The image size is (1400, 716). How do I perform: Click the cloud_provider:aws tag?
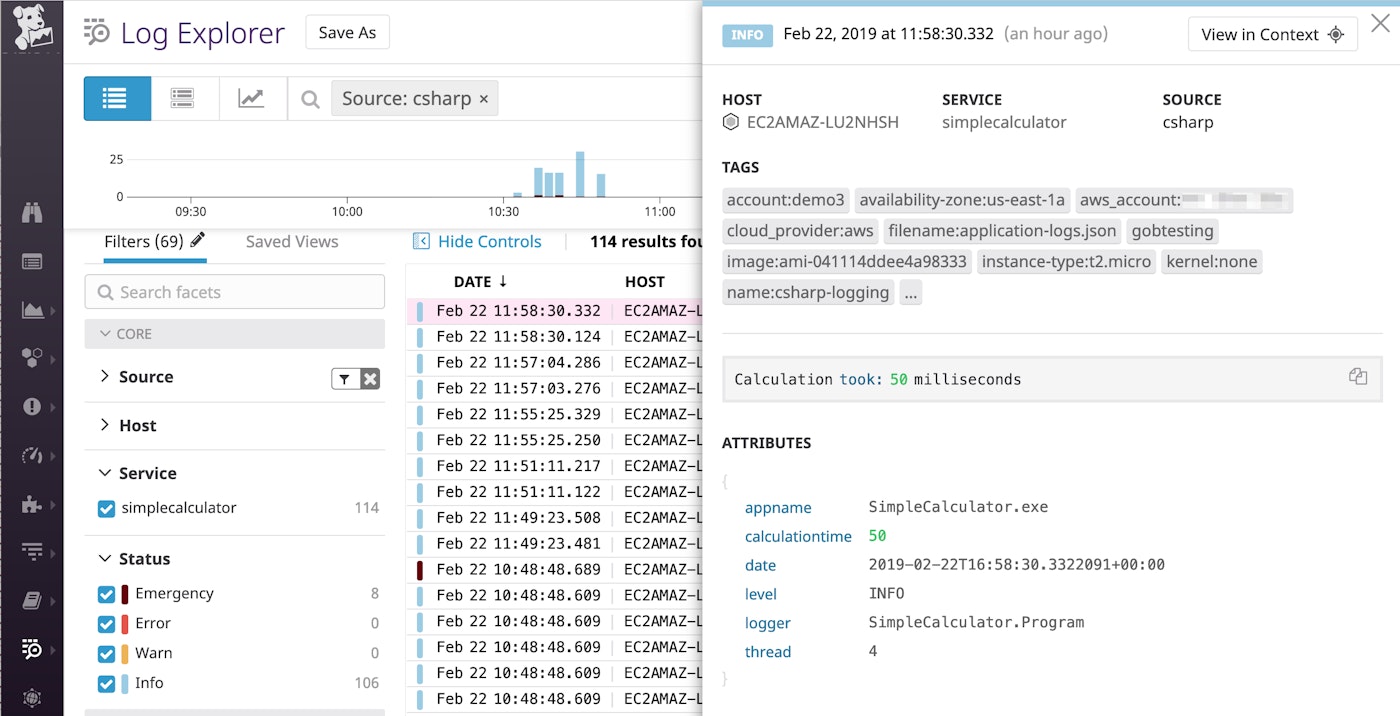pyautogui.click(x=800, y=231)
